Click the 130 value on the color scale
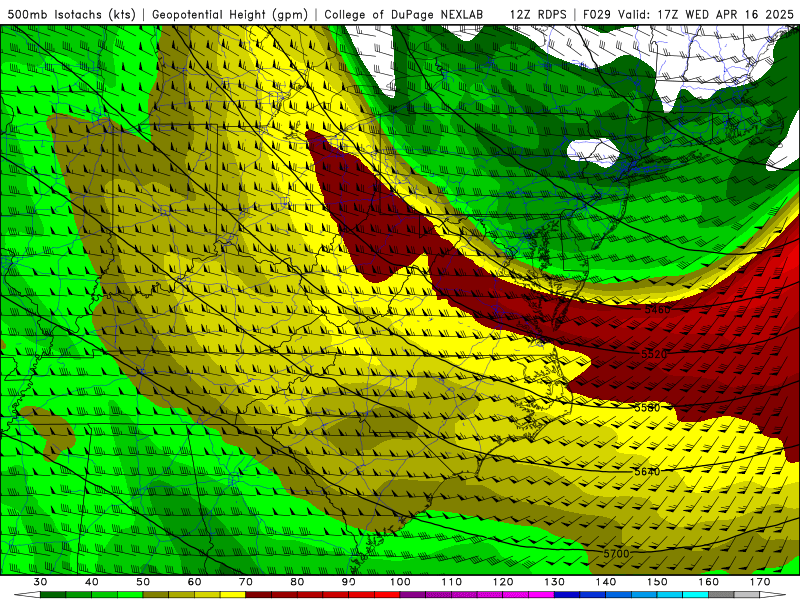 point(554,582)
